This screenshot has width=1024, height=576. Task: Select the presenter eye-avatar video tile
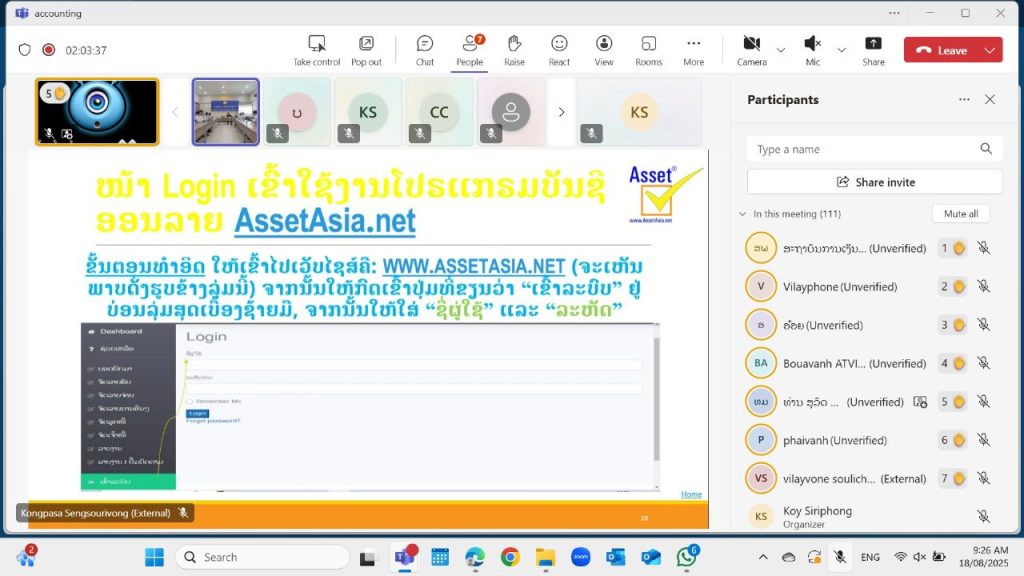coord(97,112)
